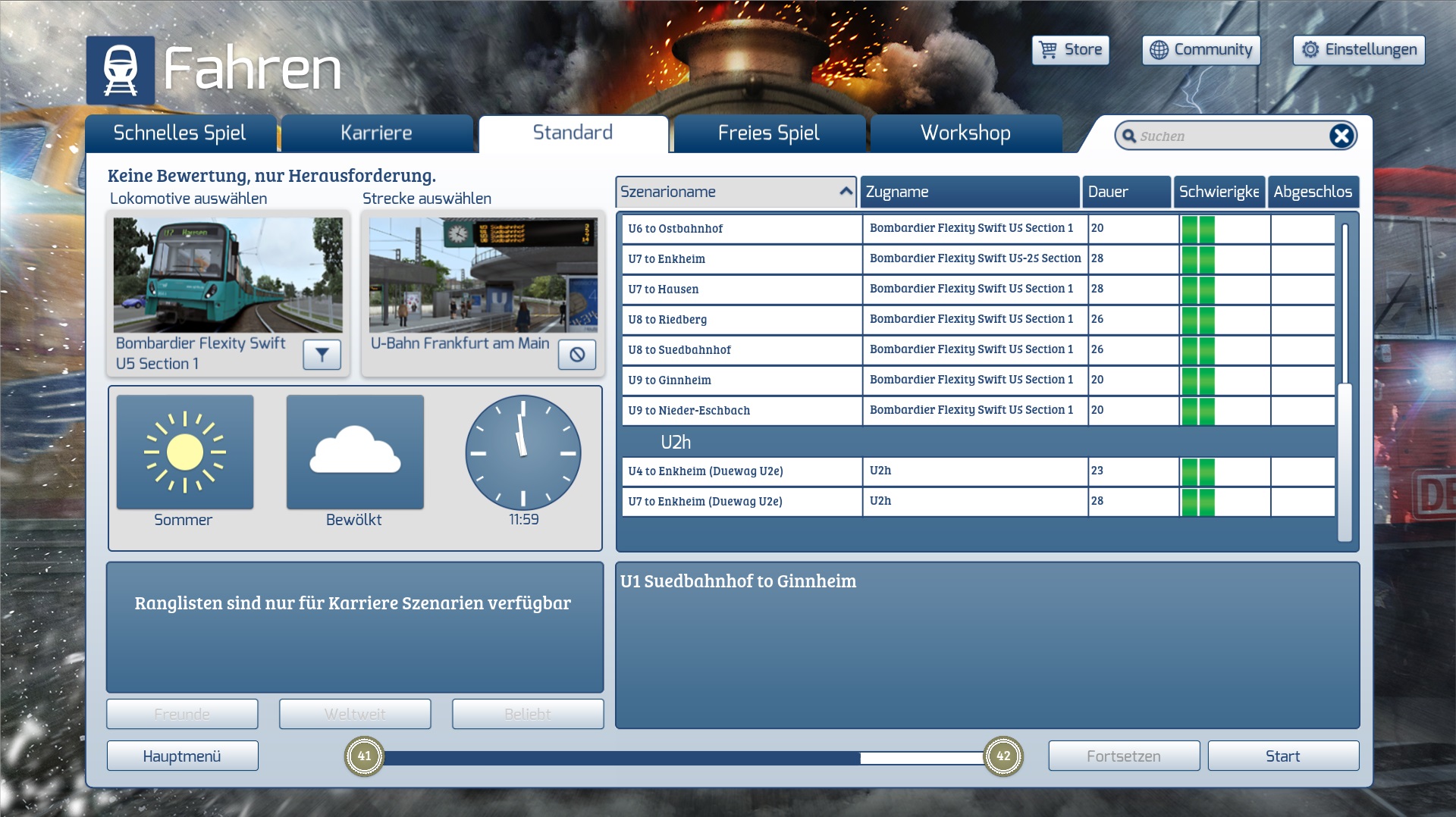1456x817 pixels.
Task: Adjust start time on the clock
Action: click(x=522, y=452)
